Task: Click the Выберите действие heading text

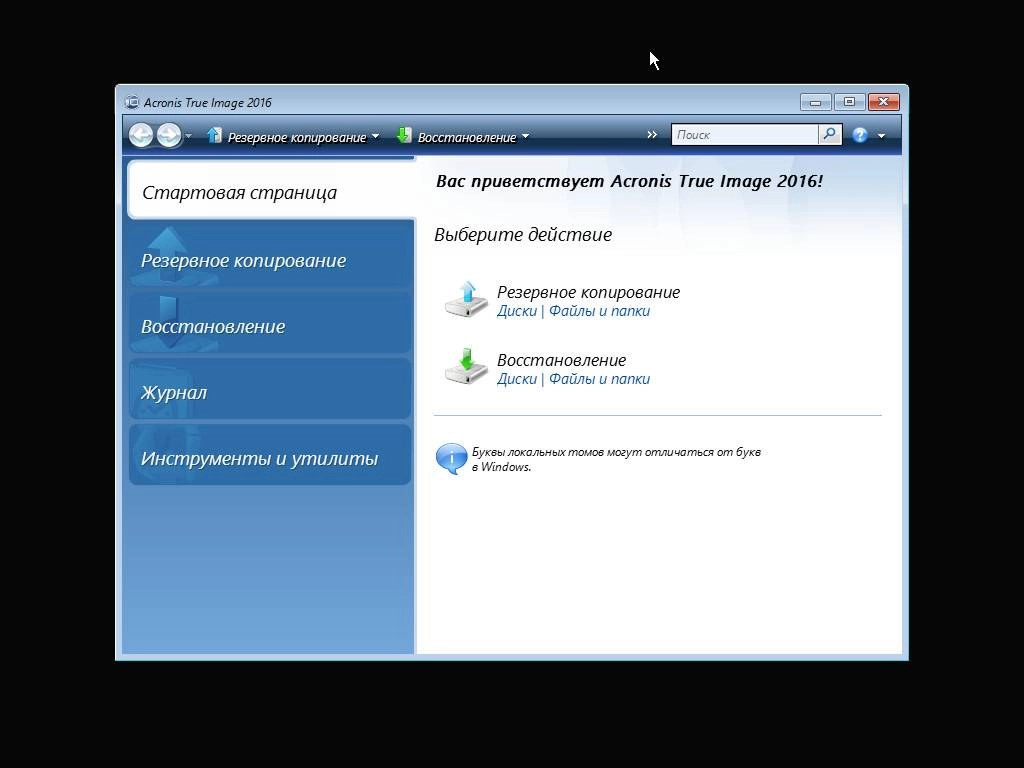Action: point(523,234)
